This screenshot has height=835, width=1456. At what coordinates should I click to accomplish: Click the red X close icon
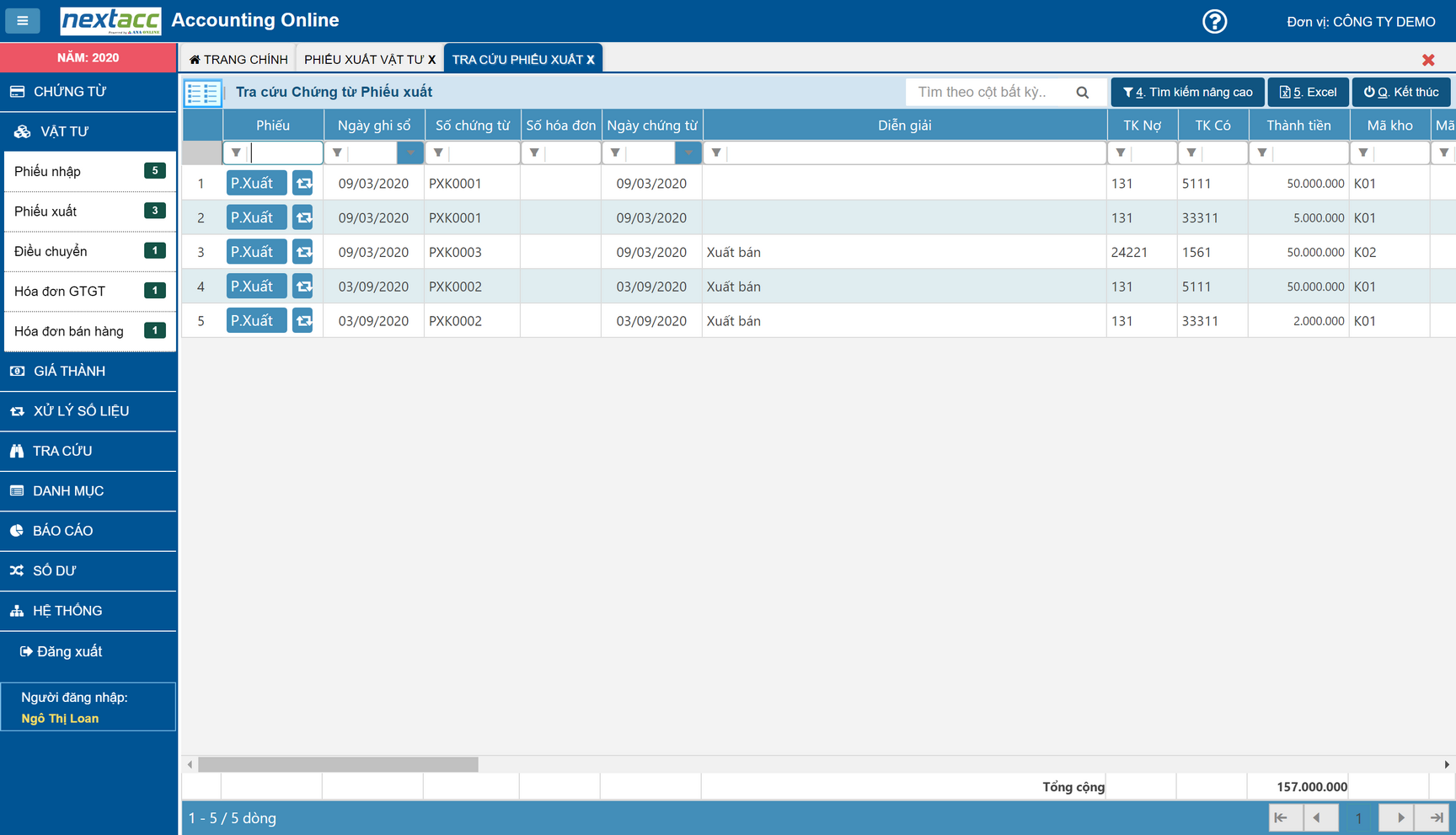[x=1428, y=60]
